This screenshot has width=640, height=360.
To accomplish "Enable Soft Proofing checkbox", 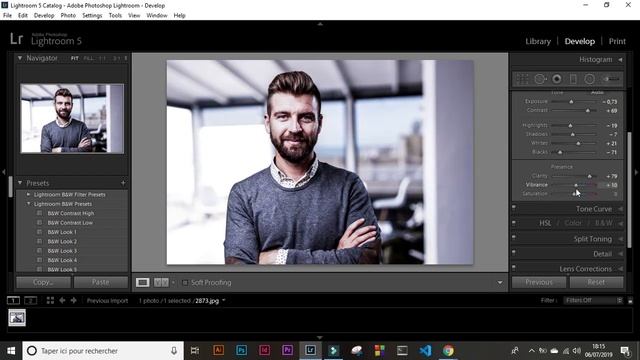I will pos(185,282).
